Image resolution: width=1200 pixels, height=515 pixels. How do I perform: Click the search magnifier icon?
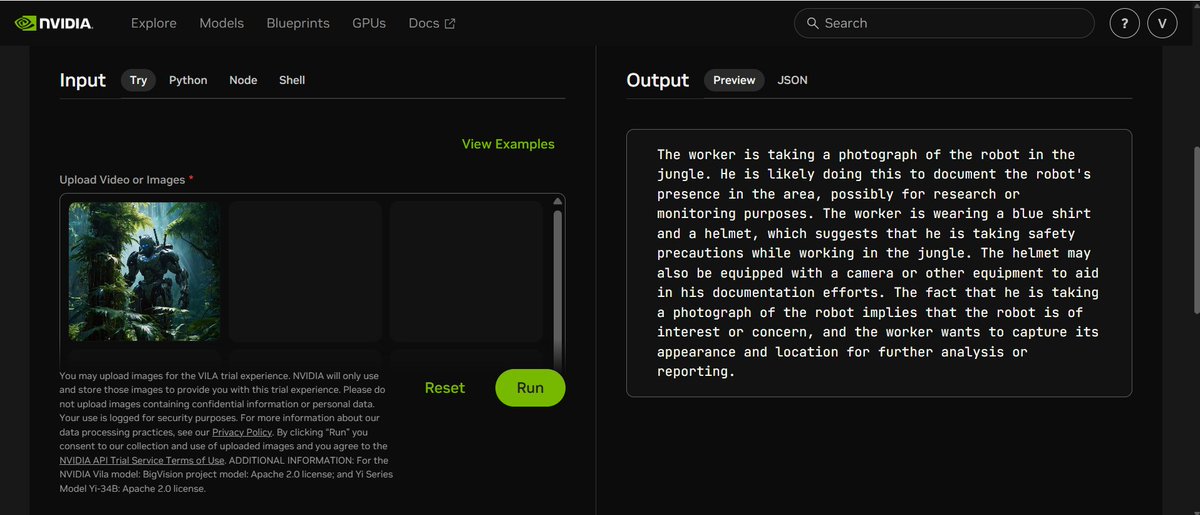pos(811,23)
